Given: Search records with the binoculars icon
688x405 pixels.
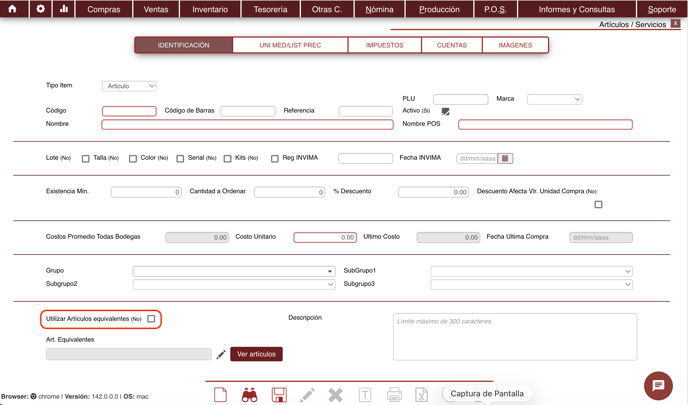Looking at the screenshot, I should [x=249, y=395].
